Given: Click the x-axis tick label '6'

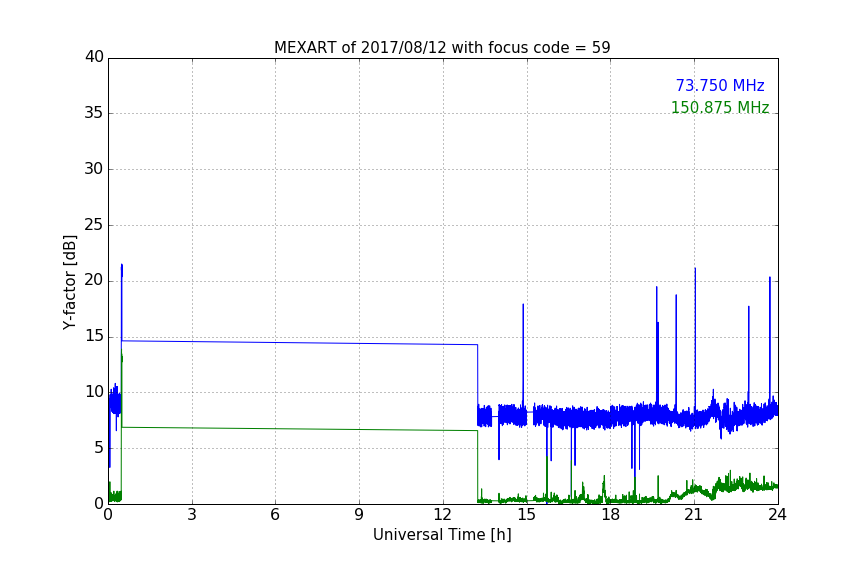Looking at the screenshot, I should pos(275,515).
